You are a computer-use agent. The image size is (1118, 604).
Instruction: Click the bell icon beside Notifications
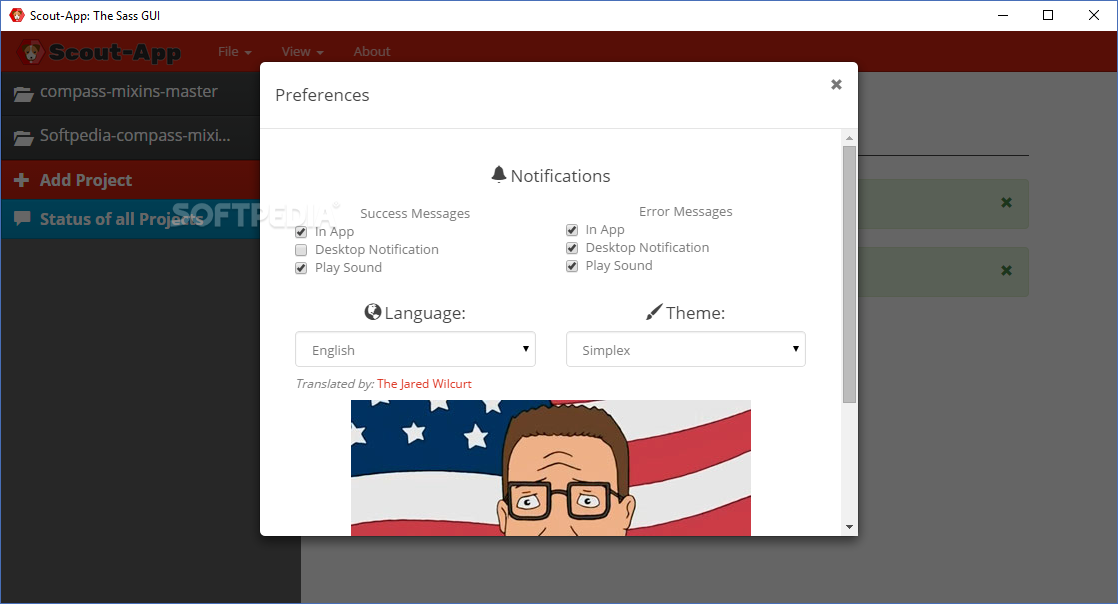click(499, 175)
